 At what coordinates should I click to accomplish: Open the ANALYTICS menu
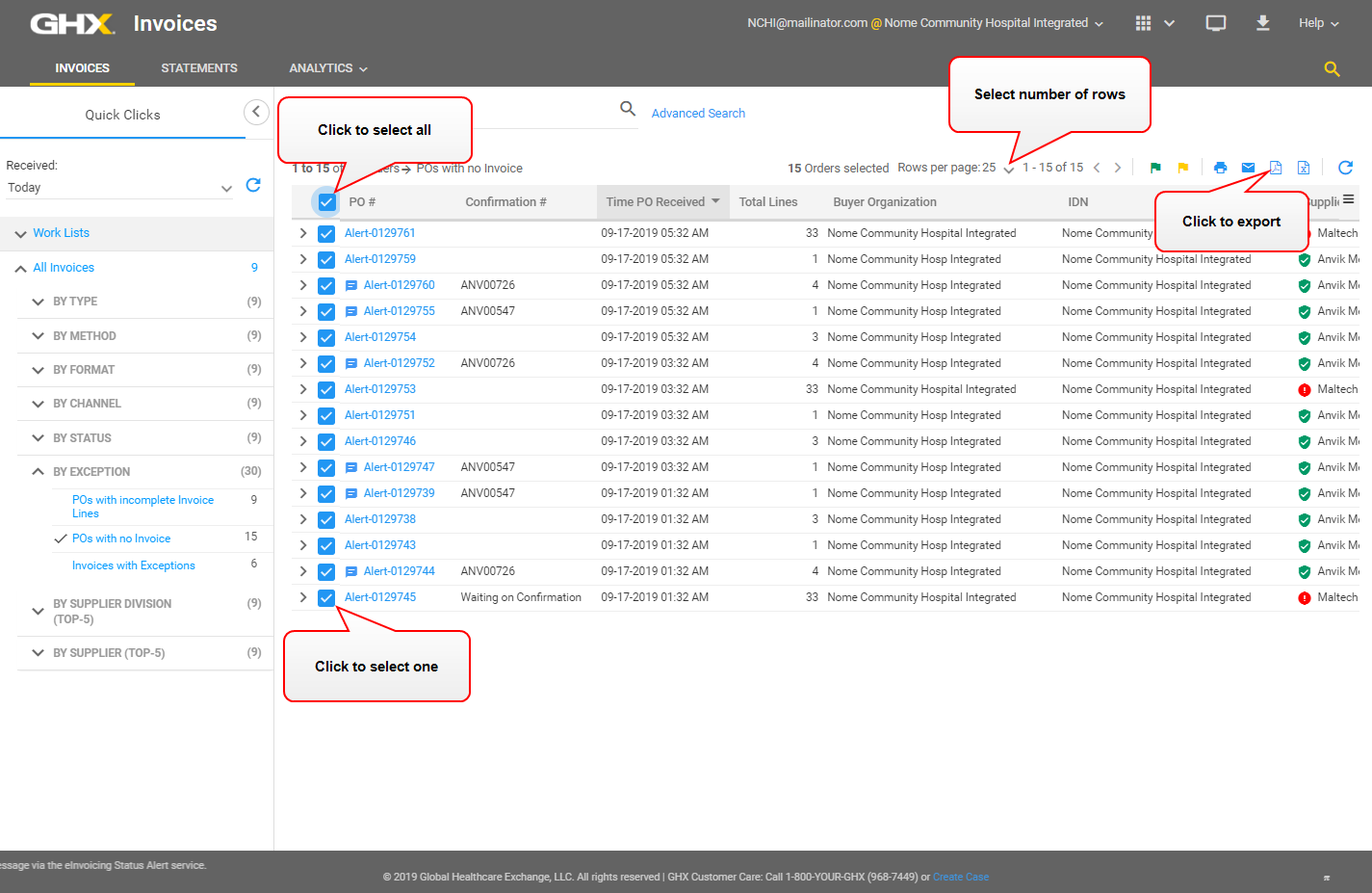click(x=327, y=68)
